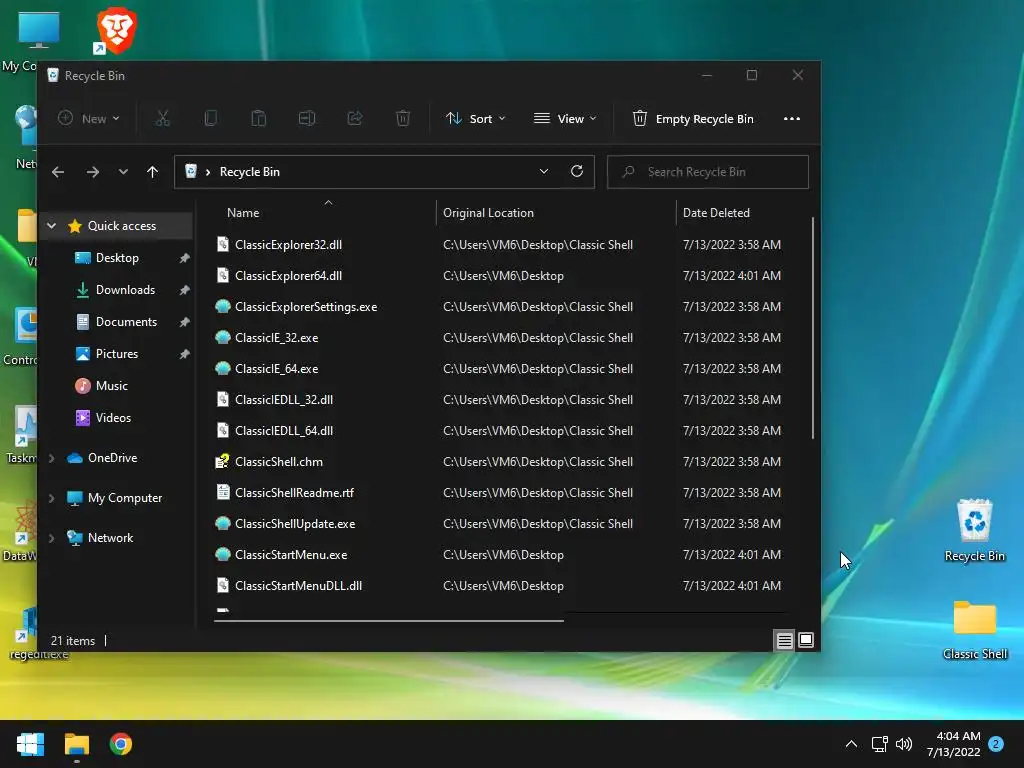Select the ClassicIEDLL_32.dll file
This screenshot has height=768, width=1024.
click(283, 400)
